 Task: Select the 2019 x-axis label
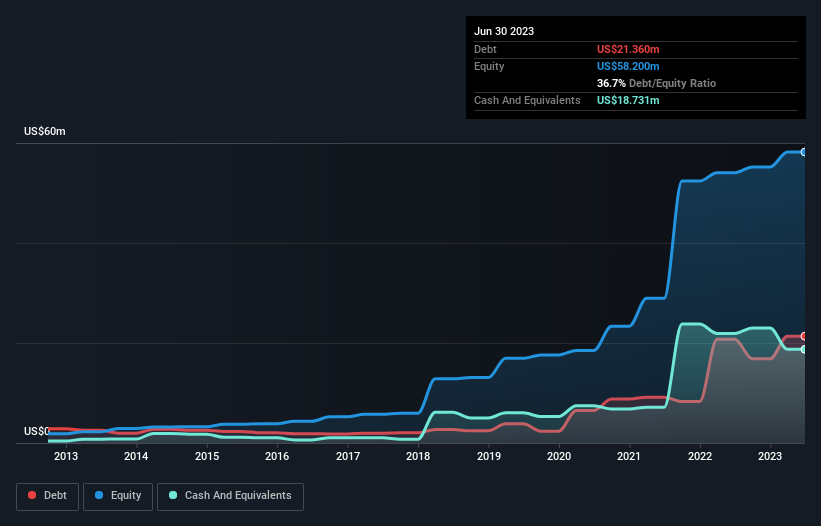(489, 456)
